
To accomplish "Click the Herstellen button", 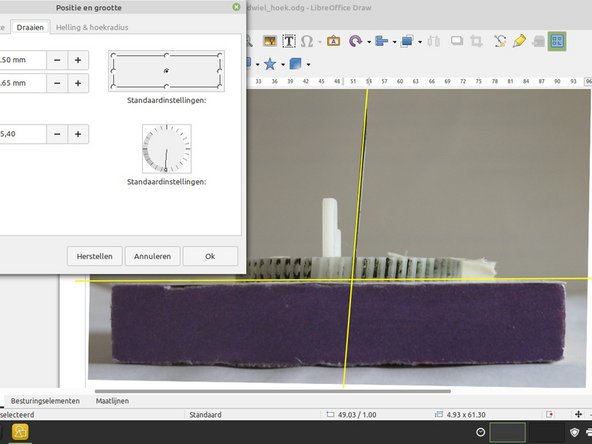I will coord(94,256).
